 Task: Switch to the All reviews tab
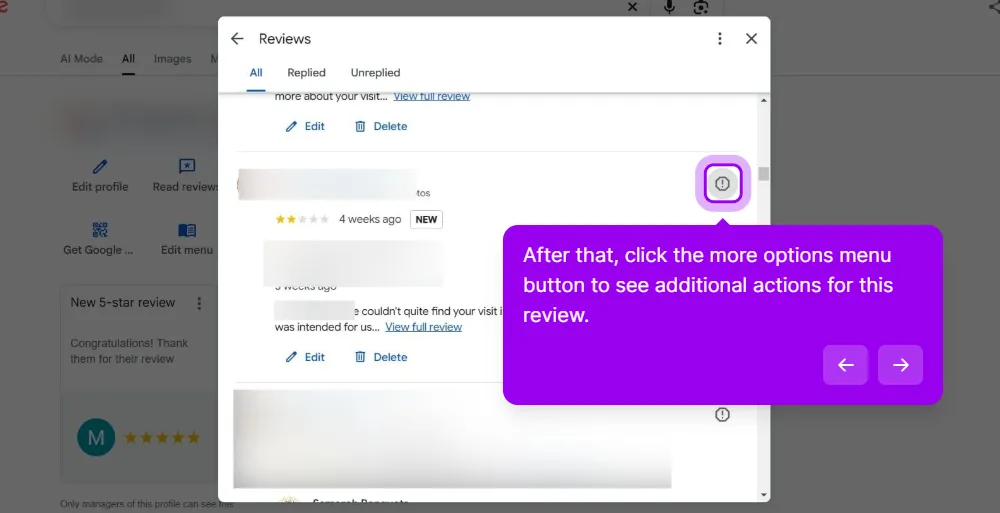(x=256, y=73)
